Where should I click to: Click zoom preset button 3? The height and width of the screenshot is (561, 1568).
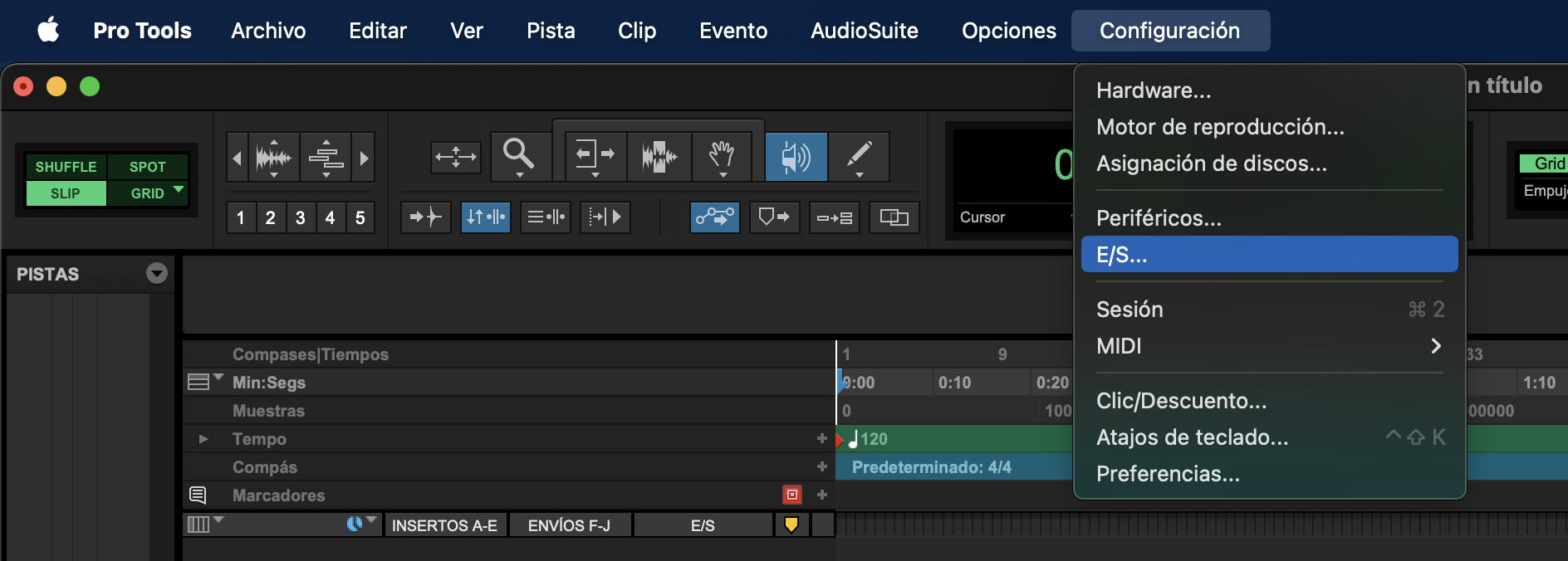(x=300, y=218)
